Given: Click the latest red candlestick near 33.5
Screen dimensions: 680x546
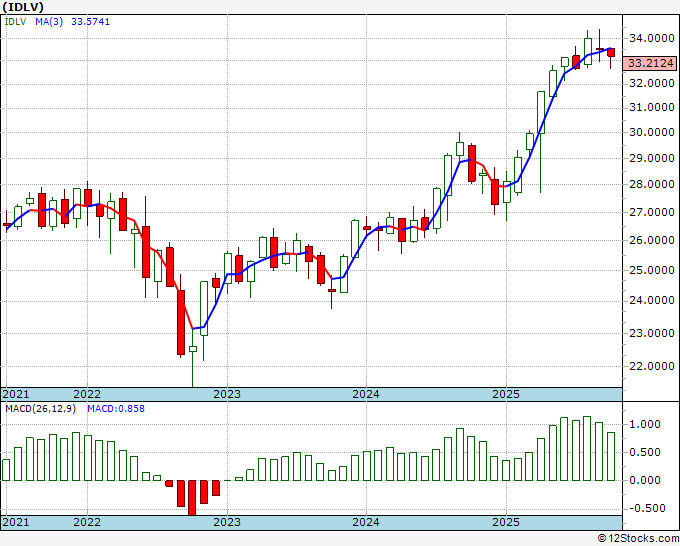Looking at the screenshot, I should [611, 52].
